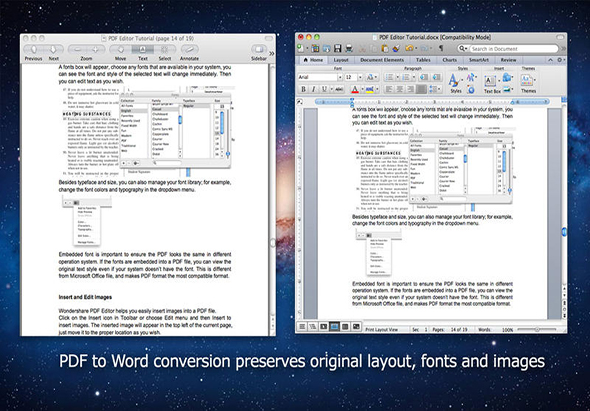Click the Pages 14 of 19 status indicator
The height and width of the screenshot is (411, 590).
click(x=450, y=330)
